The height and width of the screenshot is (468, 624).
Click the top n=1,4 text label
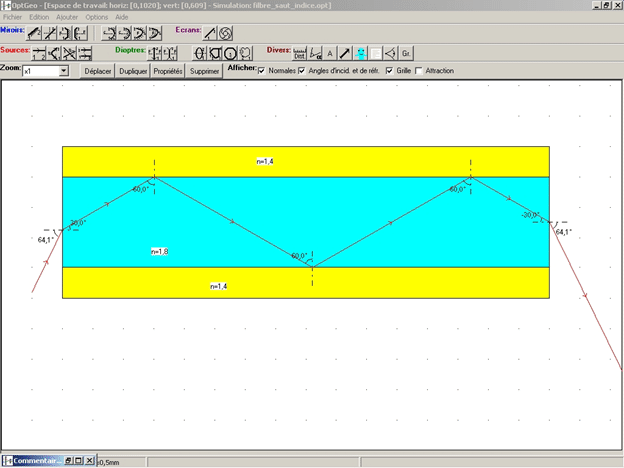(265, 161)
